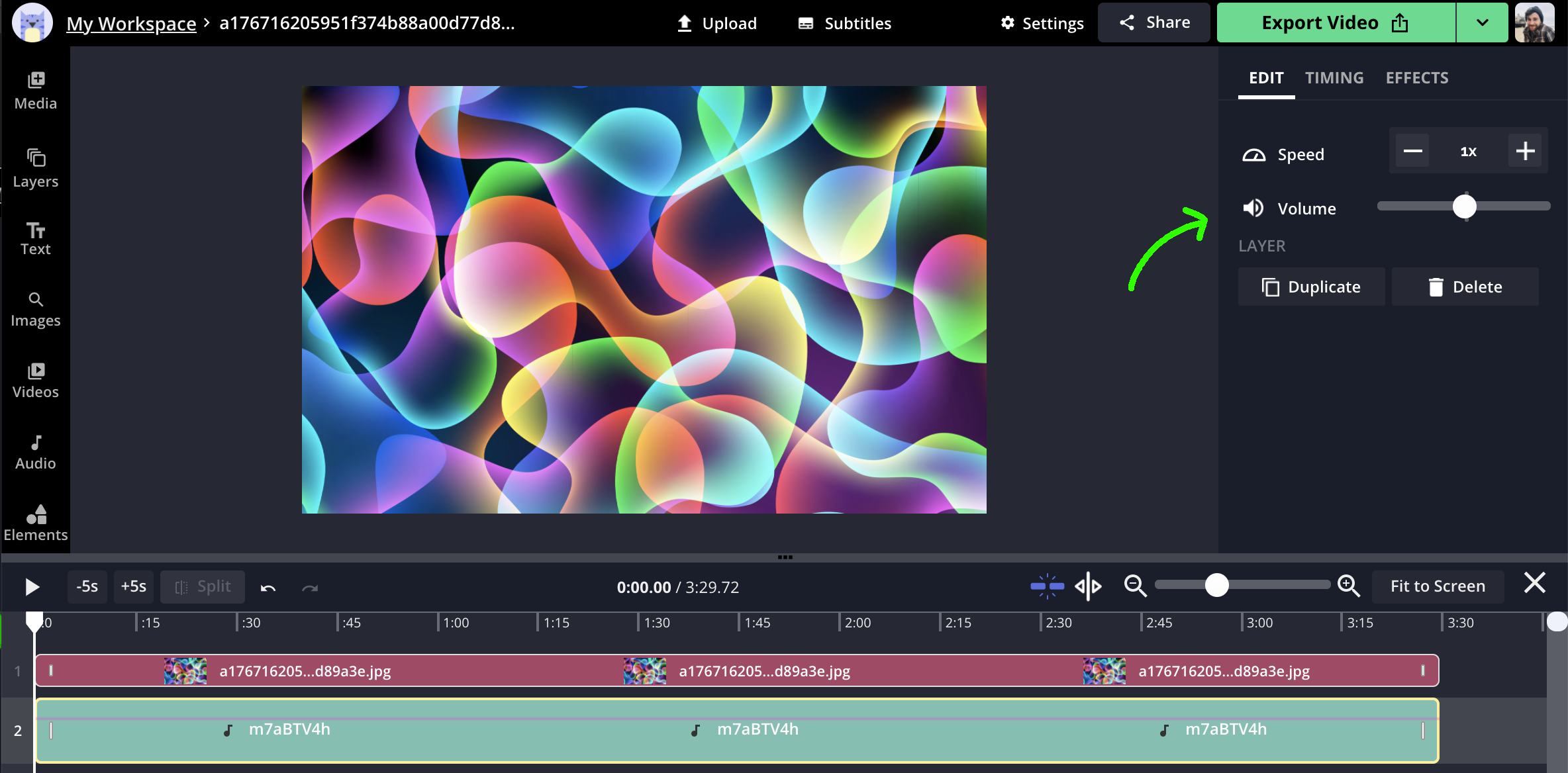This screenshot has height=773, width=1568.
Task: Open the Layers sidebar panel
Action: click(35, 168)
